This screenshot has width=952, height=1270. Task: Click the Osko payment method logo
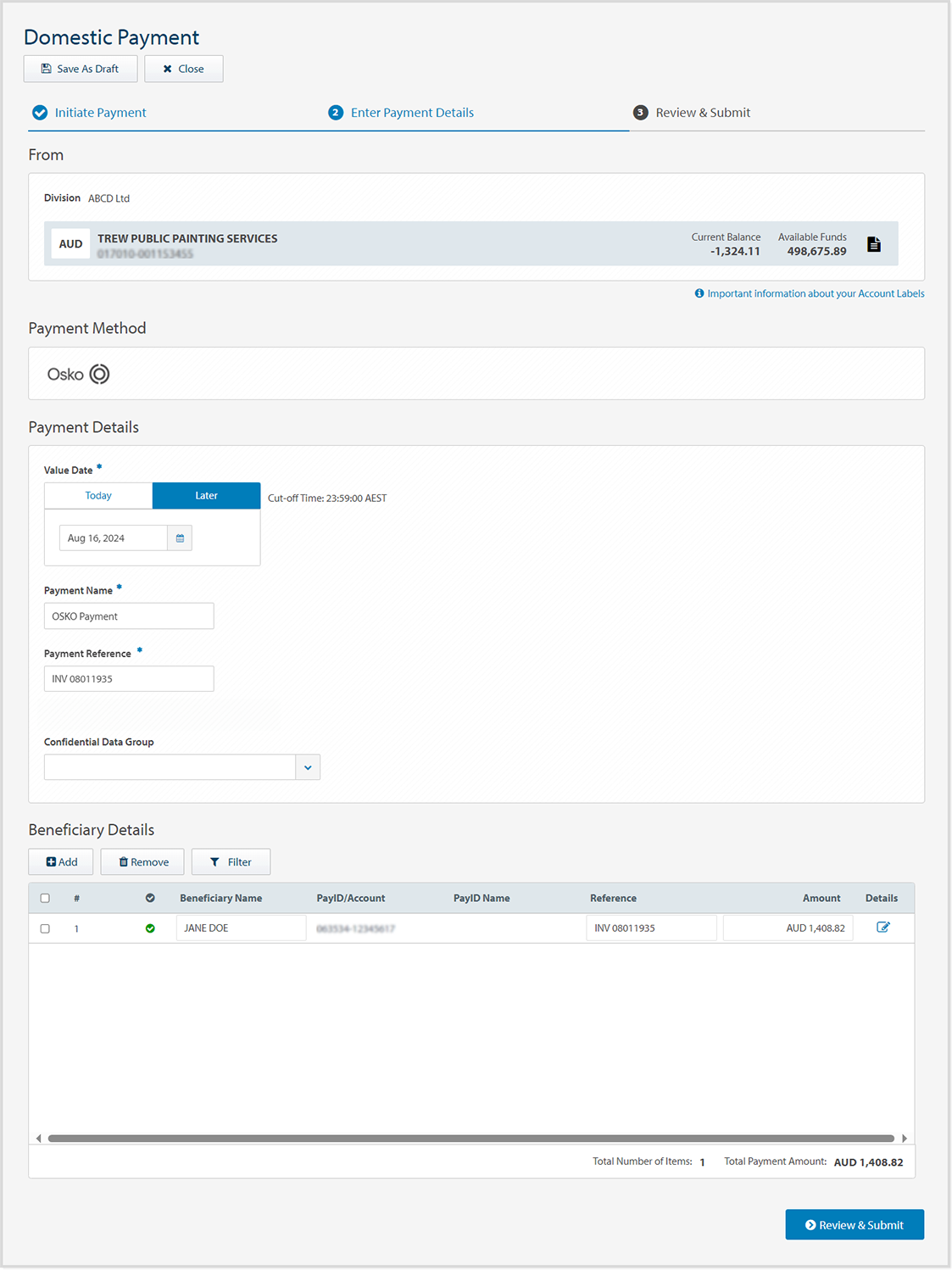click(79, 374)
